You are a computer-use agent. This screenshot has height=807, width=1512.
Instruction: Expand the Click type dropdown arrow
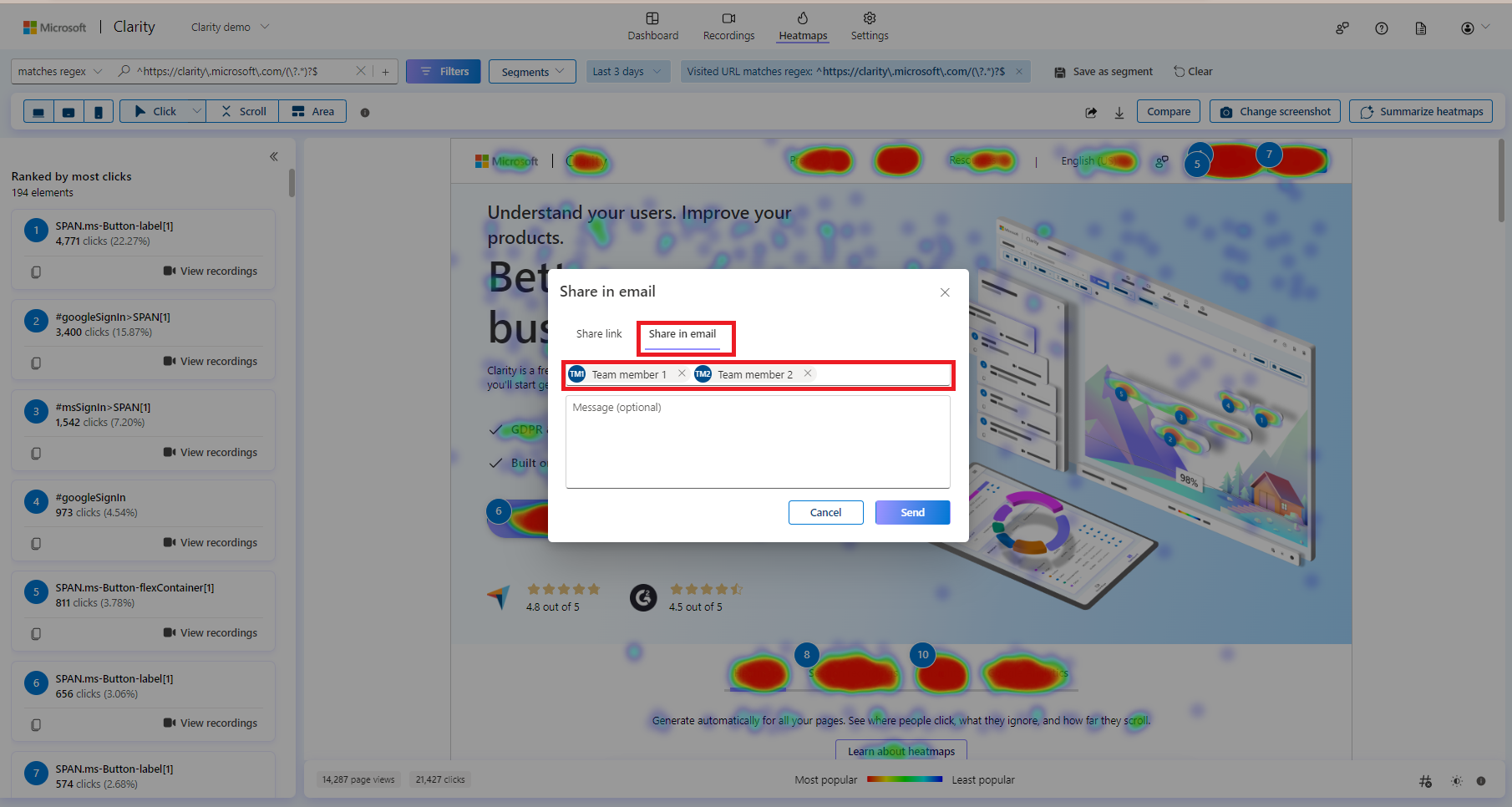197,111
